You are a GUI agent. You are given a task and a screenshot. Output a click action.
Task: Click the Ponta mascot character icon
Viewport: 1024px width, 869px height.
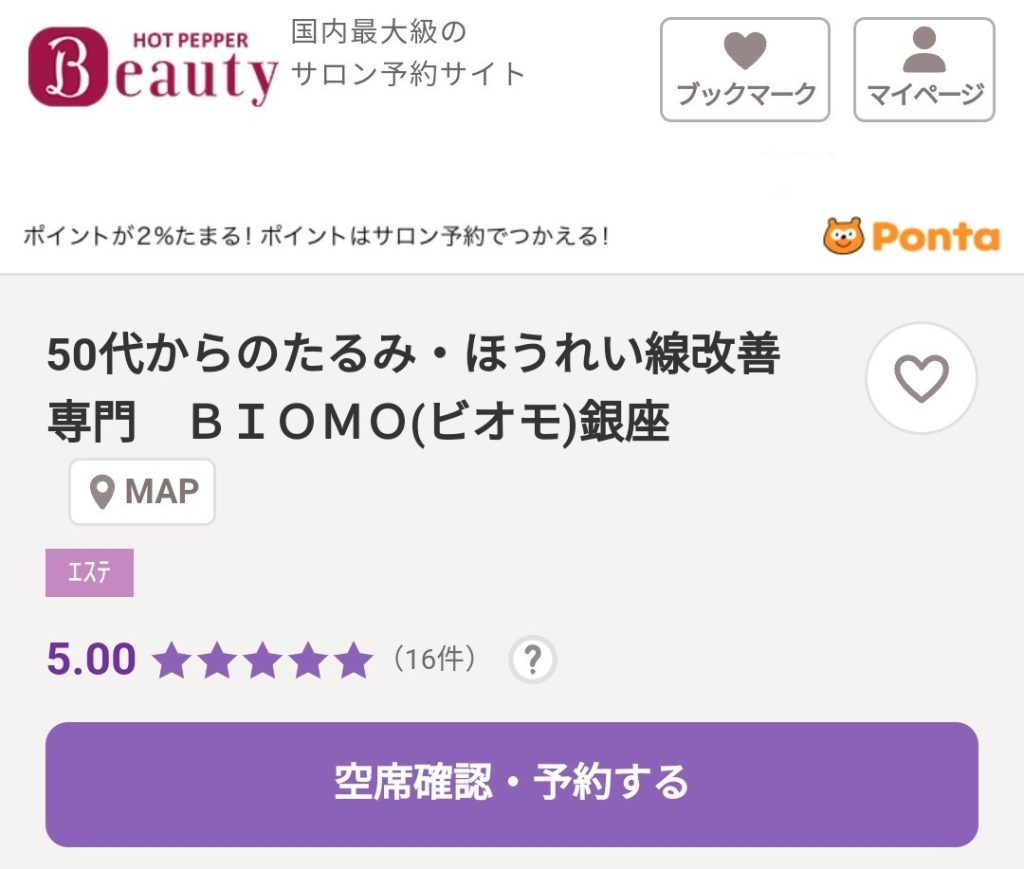click(x=845, y=235)
